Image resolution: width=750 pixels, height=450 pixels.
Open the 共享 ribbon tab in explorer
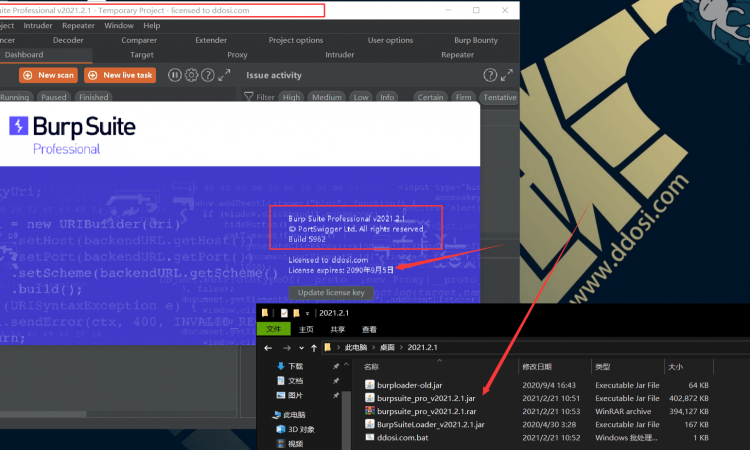click(338, 329)
